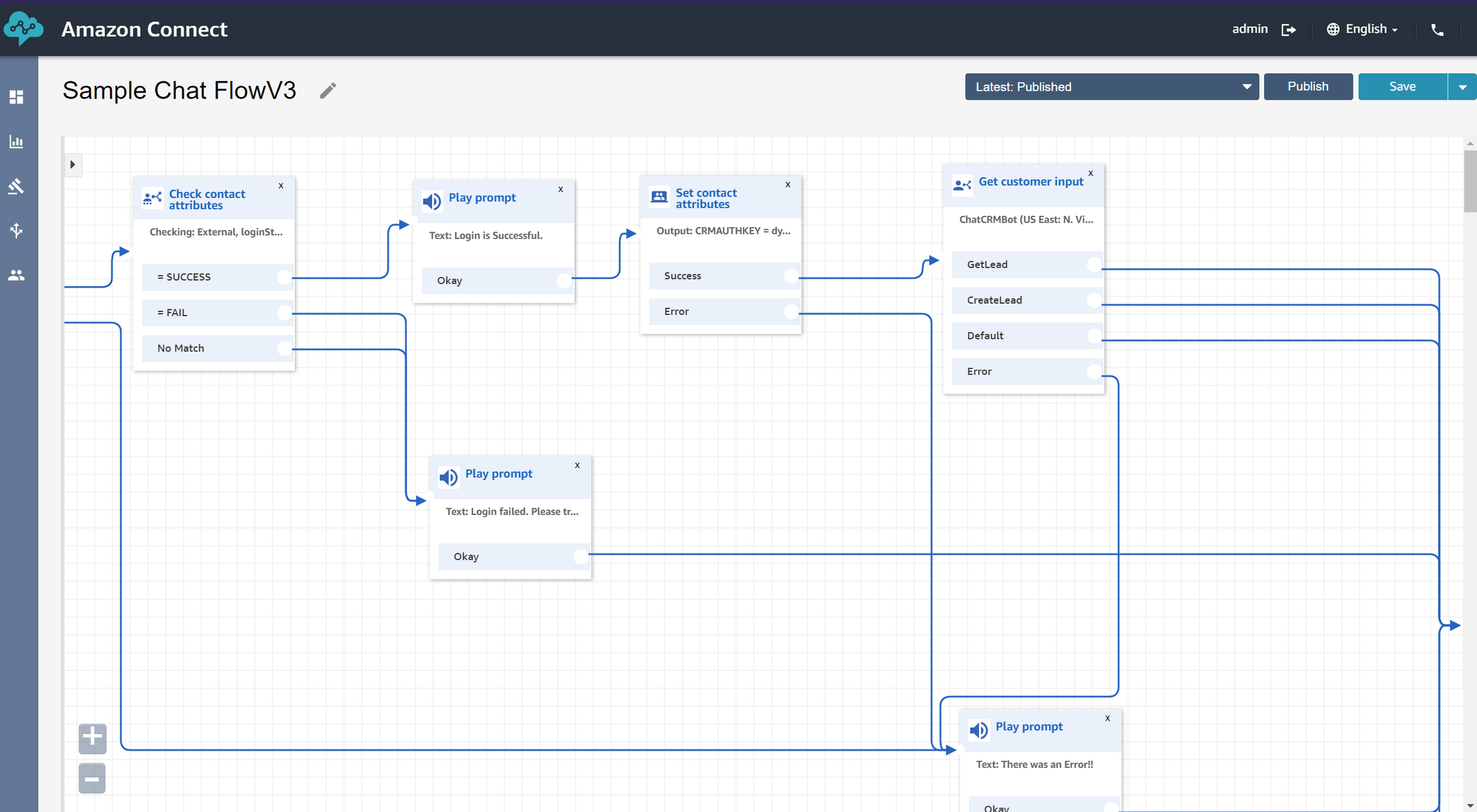Click the Save button
This screenshot has width=1477, height=812.
pyautogui.click(x=1403, y=86)
